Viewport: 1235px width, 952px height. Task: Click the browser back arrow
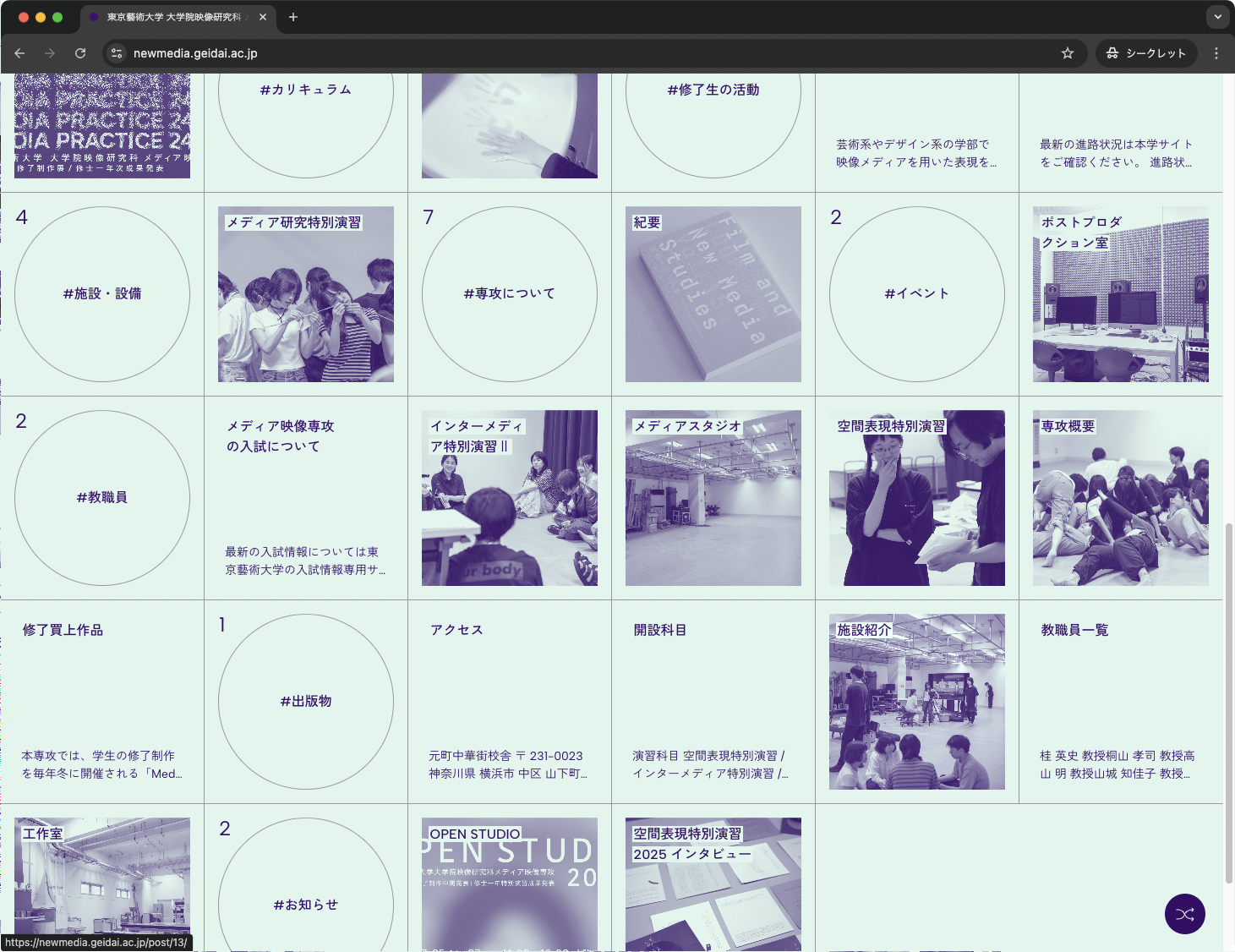[19, 53]
